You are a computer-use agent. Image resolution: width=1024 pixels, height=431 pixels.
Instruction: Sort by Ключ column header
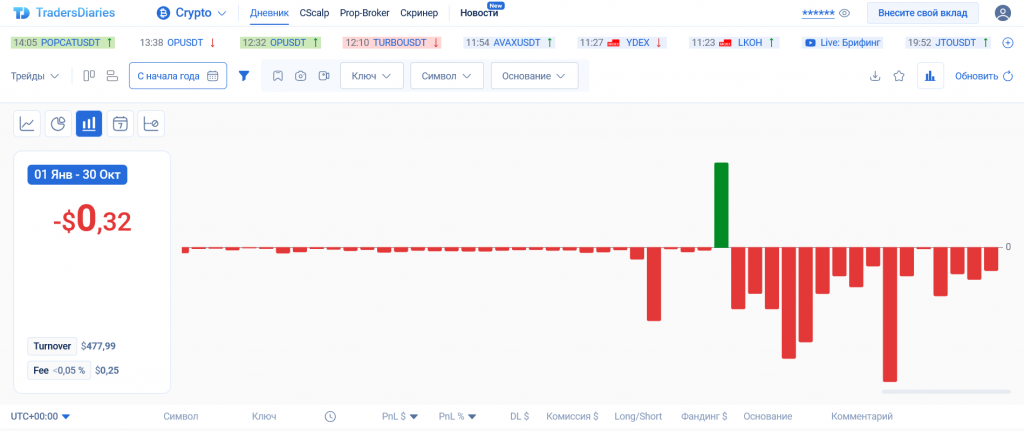click(x=264, y=416)
